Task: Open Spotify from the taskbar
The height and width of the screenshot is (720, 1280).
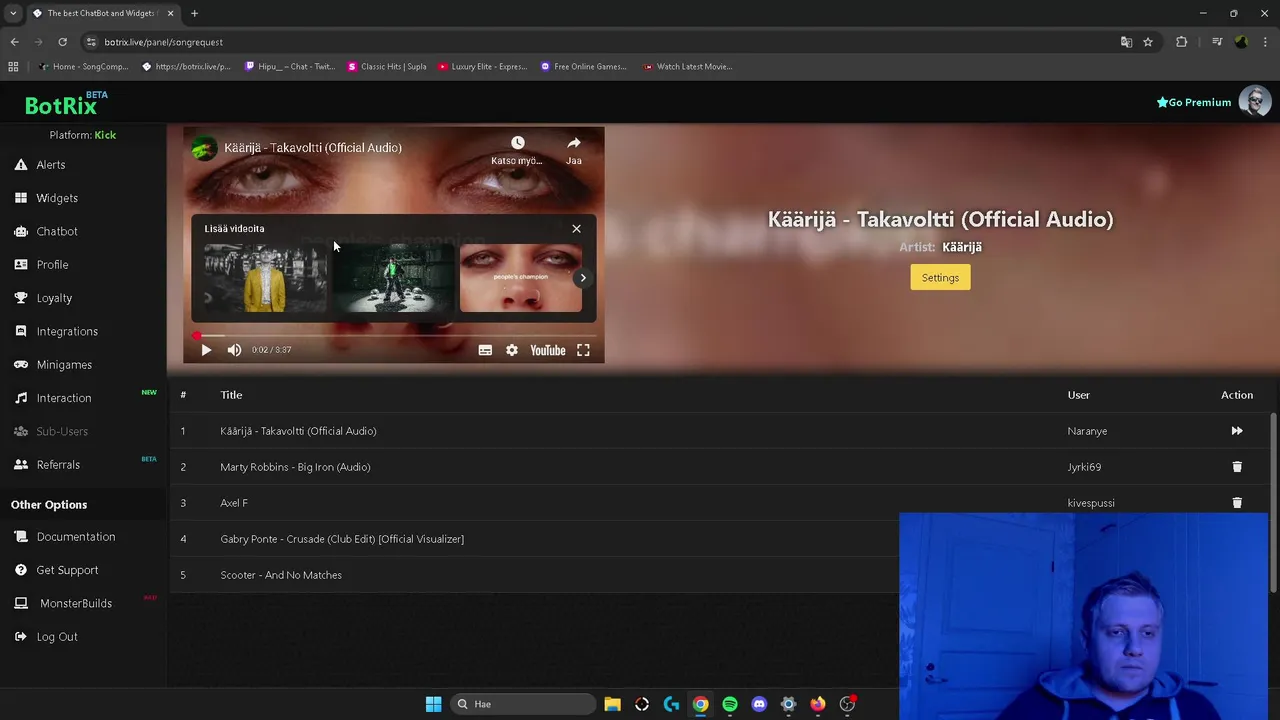Action: pos(730,704)
